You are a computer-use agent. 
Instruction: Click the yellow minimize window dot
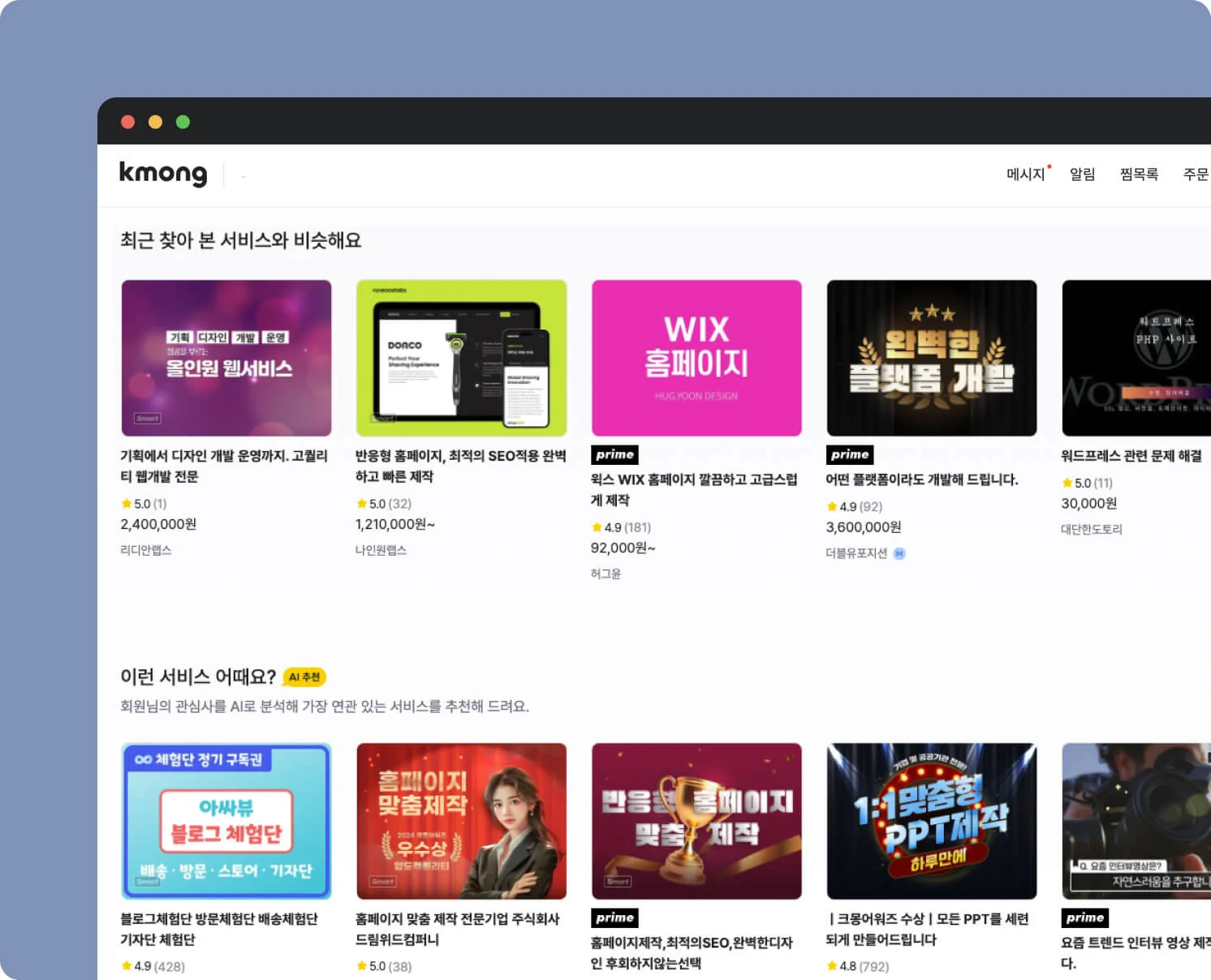(156, 122)
